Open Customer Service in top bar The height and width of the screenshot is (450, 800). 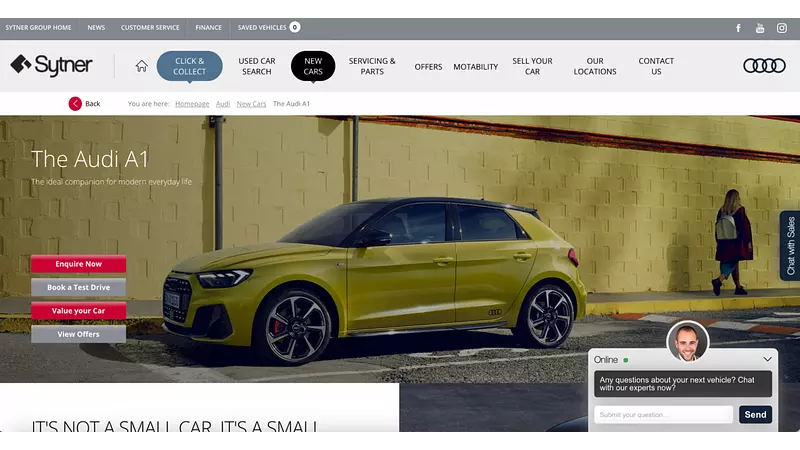[x=150, y=28]
